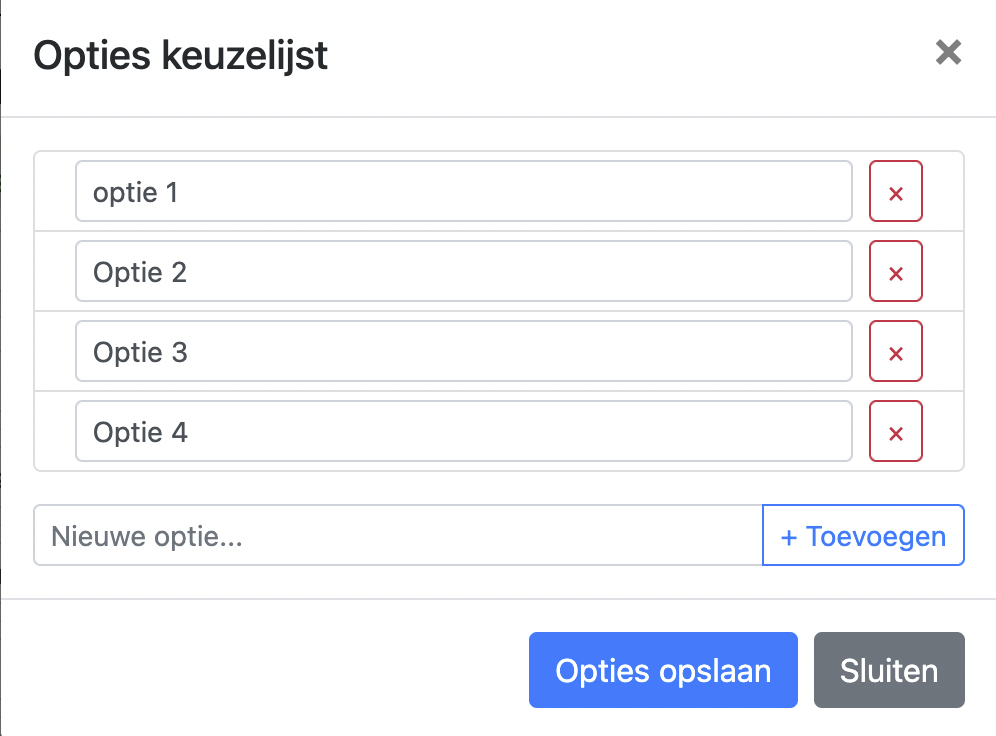
Task: Delete the 'Optie 2' entry
Action: click(896, 271)
